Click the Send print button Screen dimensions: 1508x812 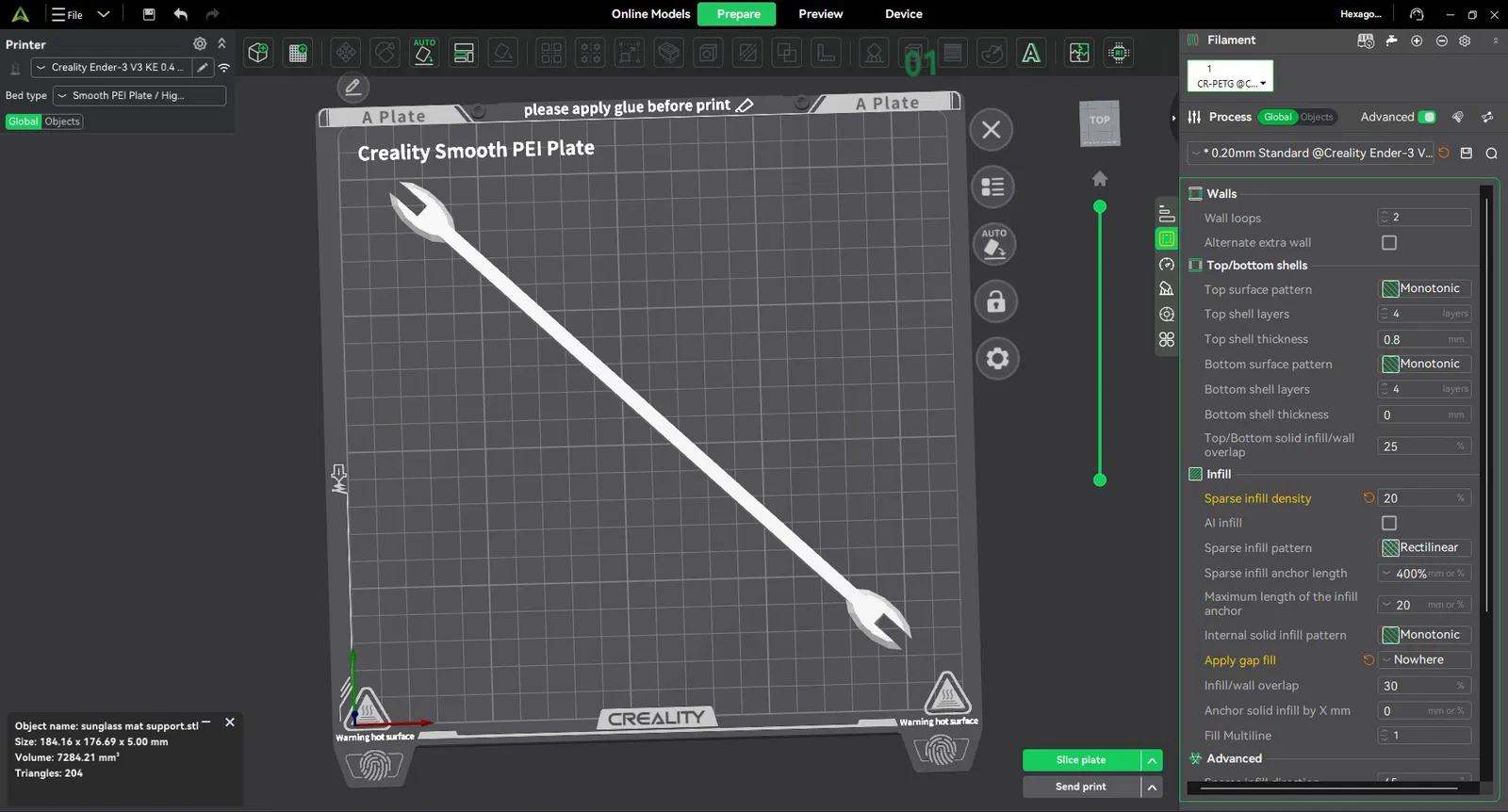coord(1081,787)
